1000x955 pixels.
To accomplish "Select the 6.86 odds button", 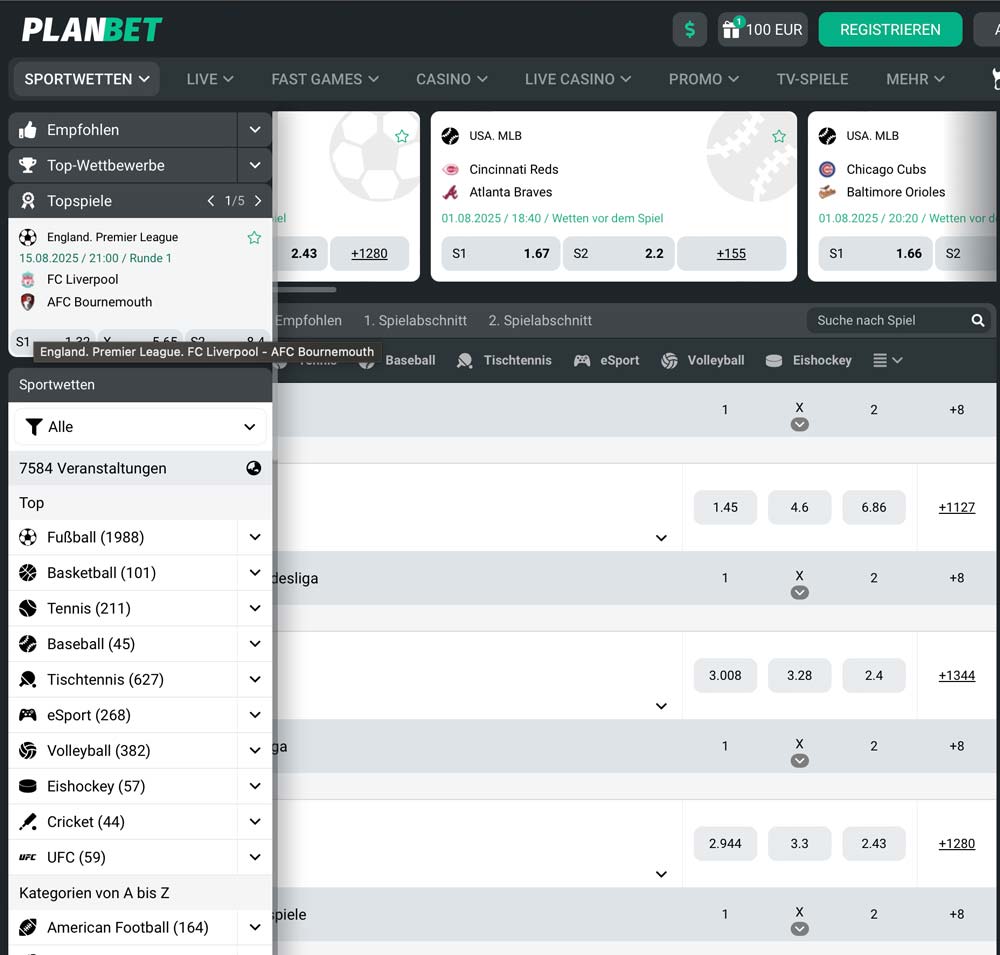I will point(874,508).
